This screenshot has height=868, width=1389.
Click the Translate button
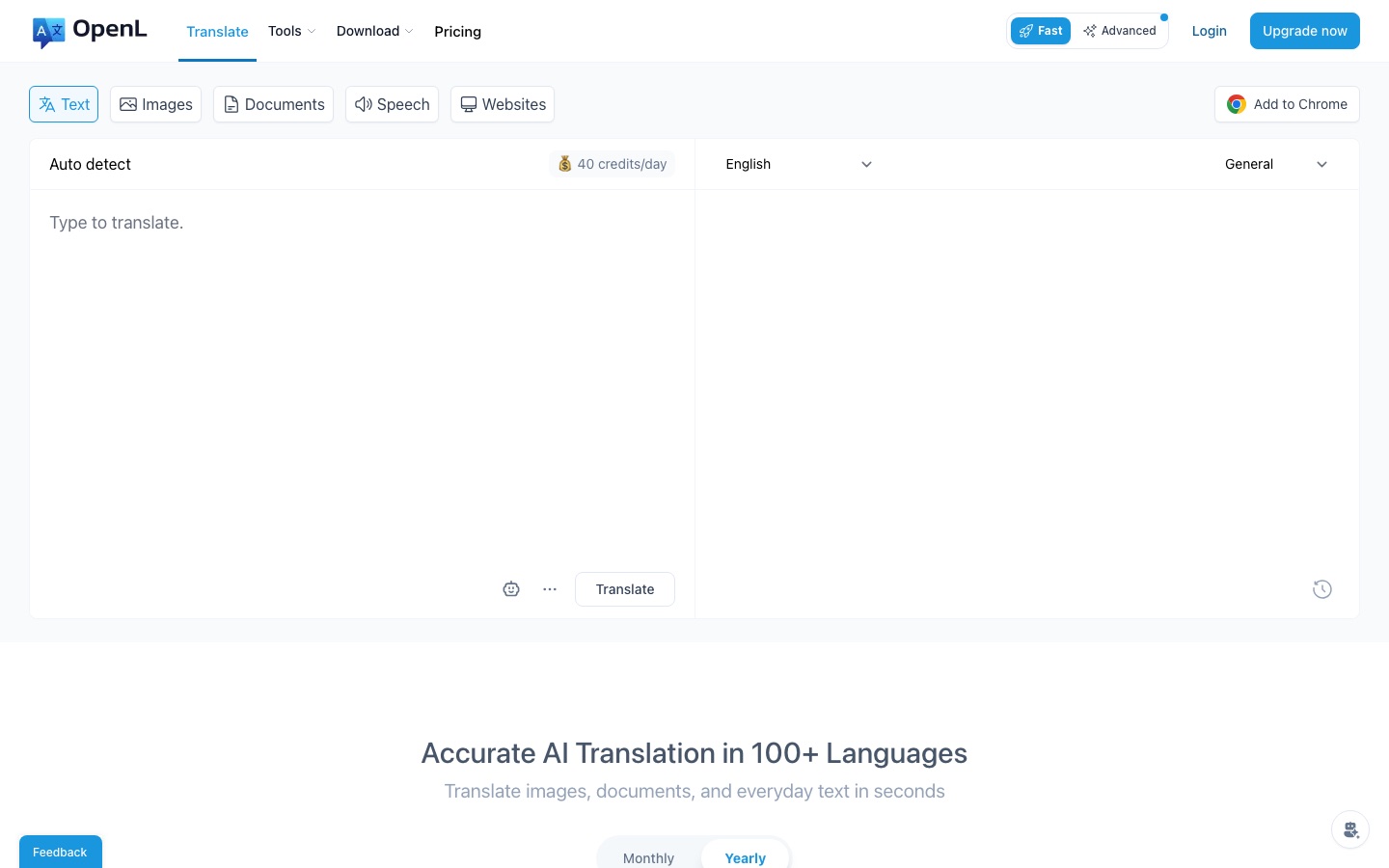(625, 589)
